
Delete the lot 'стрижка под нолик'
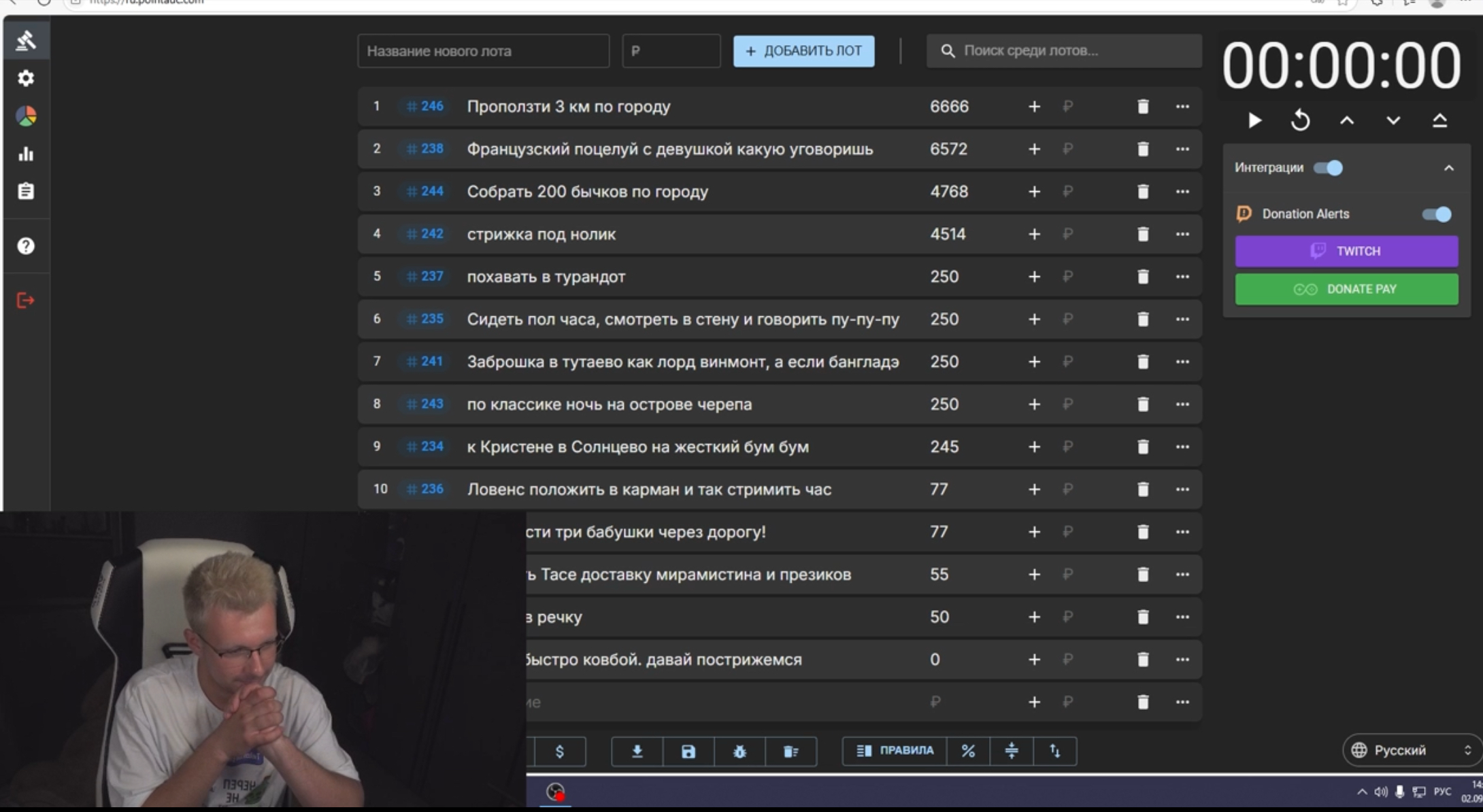[1143, 234]
